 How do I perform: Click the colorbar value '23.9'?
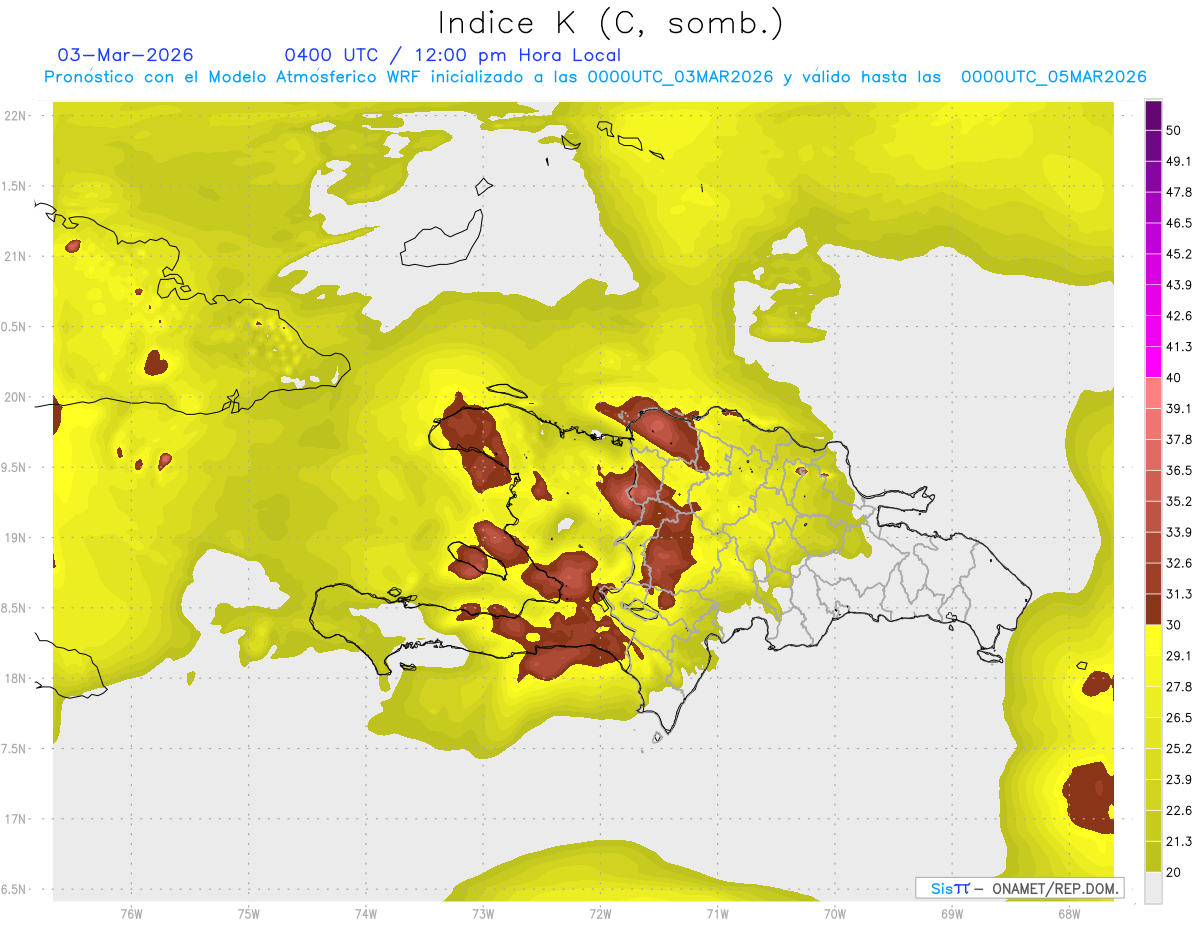point(1180,780)
